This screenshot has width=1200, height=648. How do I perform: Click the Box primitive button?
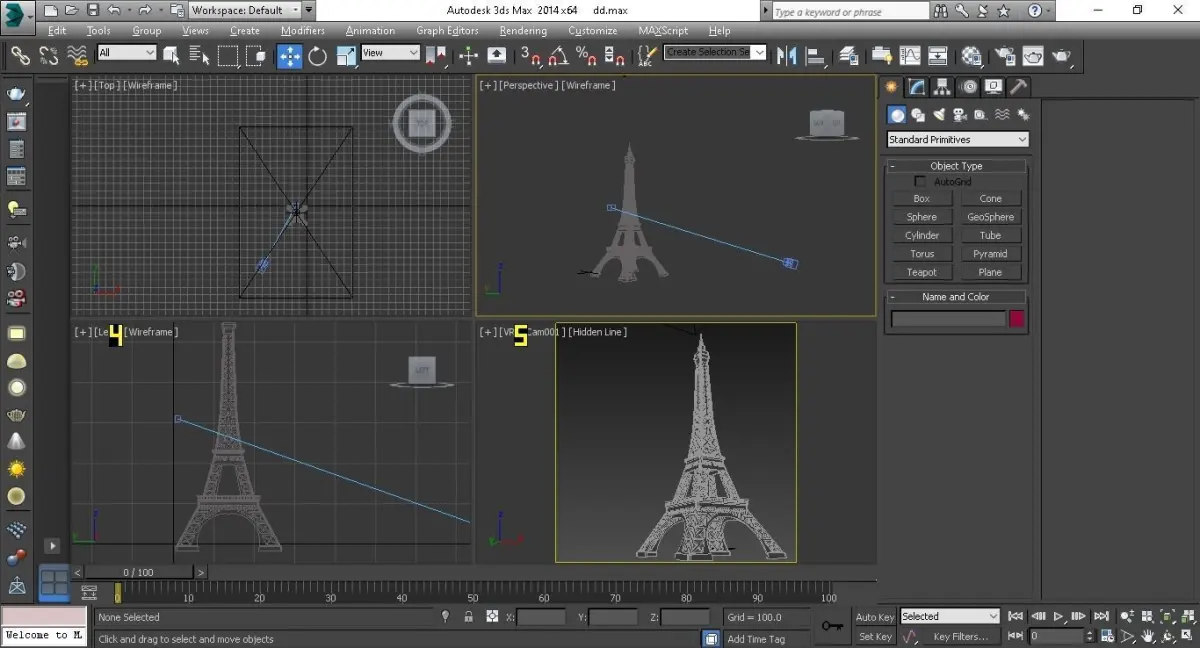[922, 198]
